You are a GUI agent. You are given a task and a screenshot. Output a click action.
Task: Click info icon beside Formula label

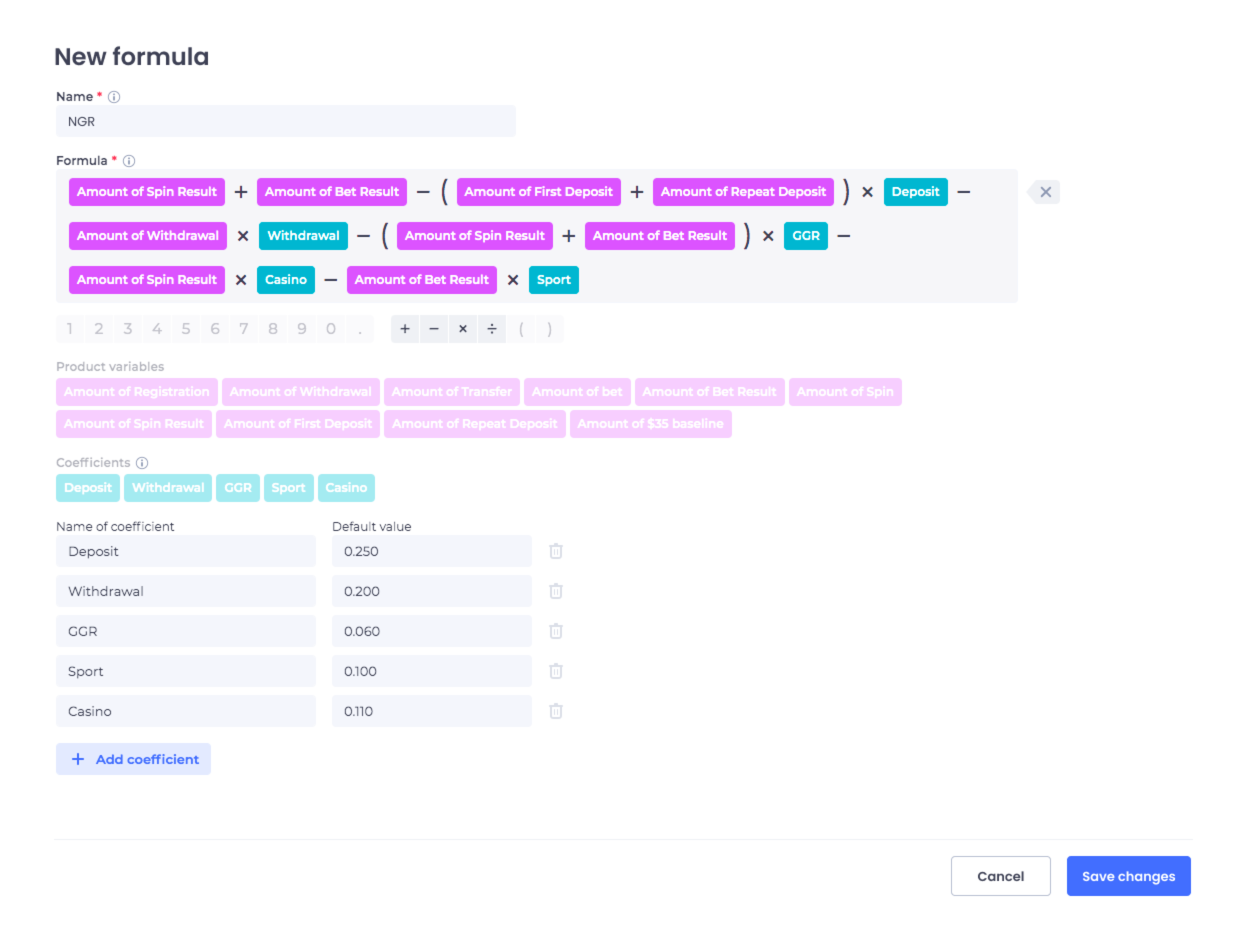129,161
